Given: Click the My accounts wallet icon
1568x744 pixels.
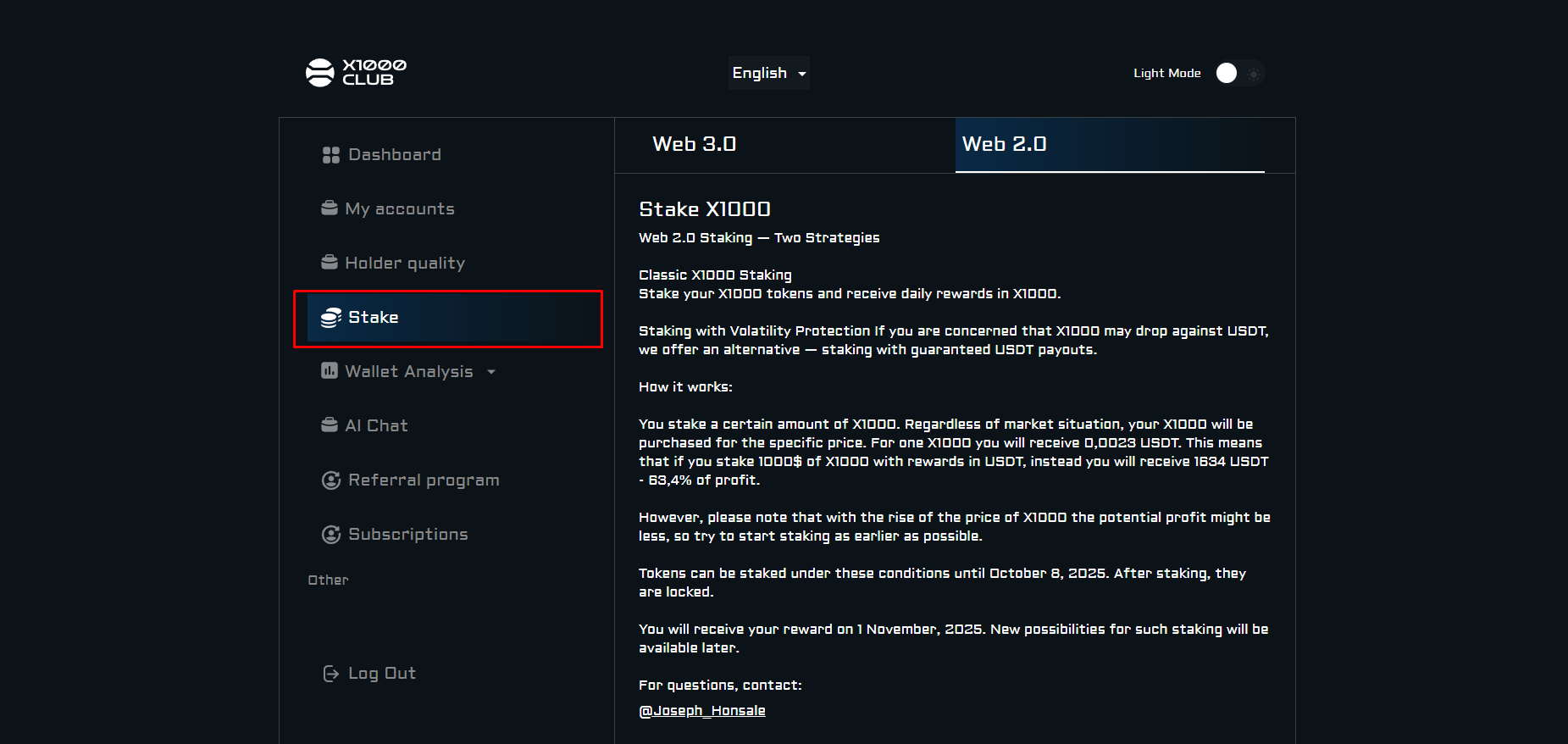Looking at the screenshot, I should [329, 208].
